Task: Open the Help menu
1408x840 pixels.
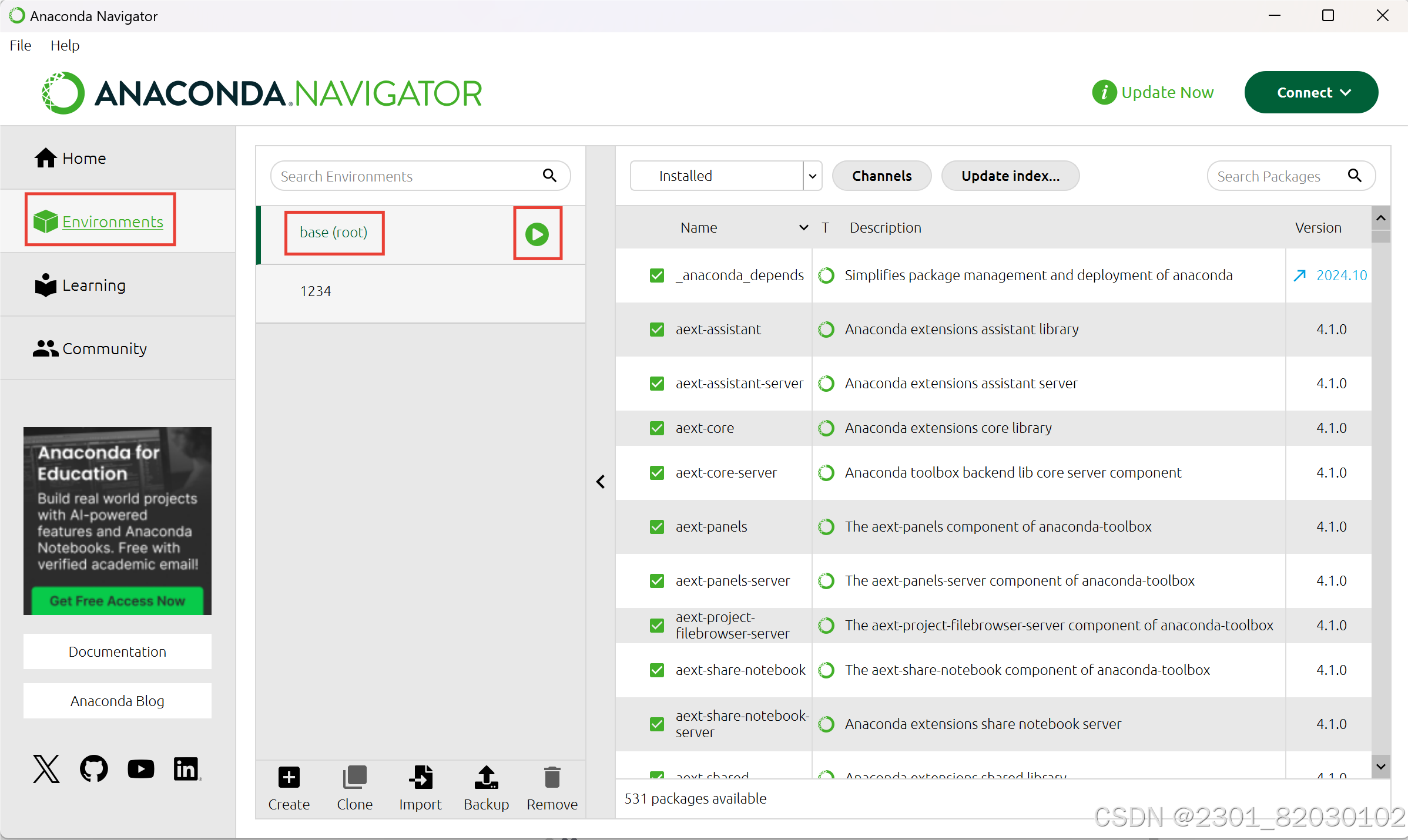Action: (x=65, y=45)
